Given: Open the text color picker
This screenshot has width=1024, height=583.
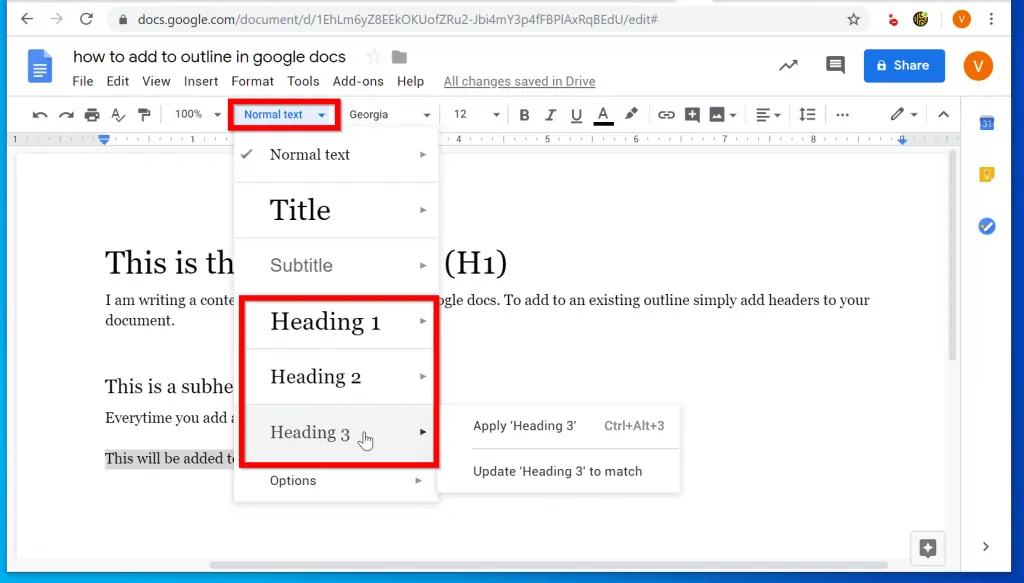Looking at the screenshot, I should coord(603,115).
